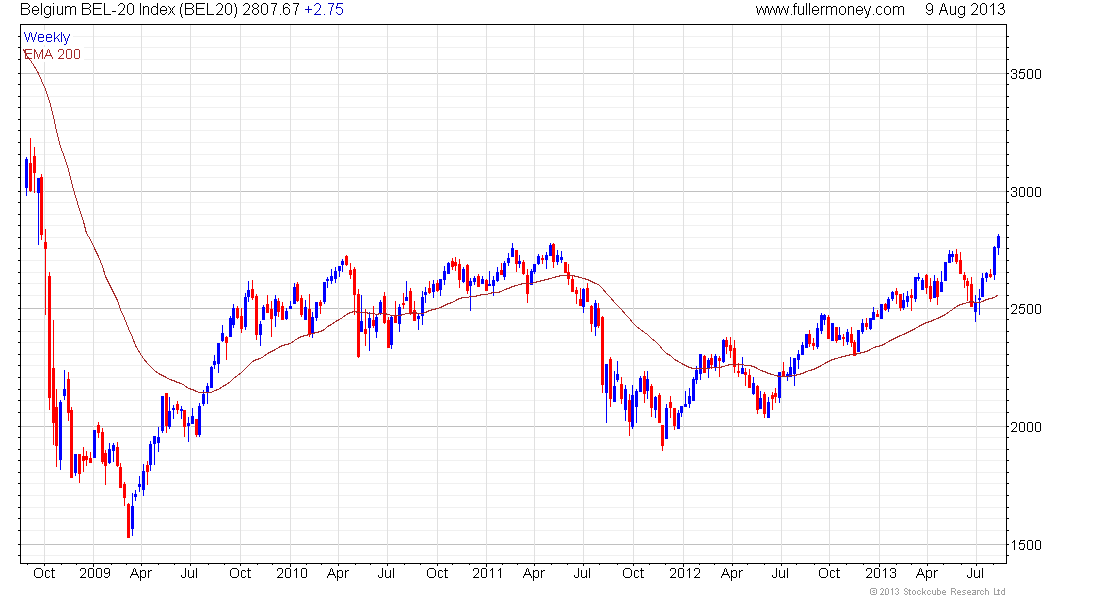Viewport: 1100px width, 600px height.
Task: Click the Apr label just after 2013
Action: pos(927,573)
